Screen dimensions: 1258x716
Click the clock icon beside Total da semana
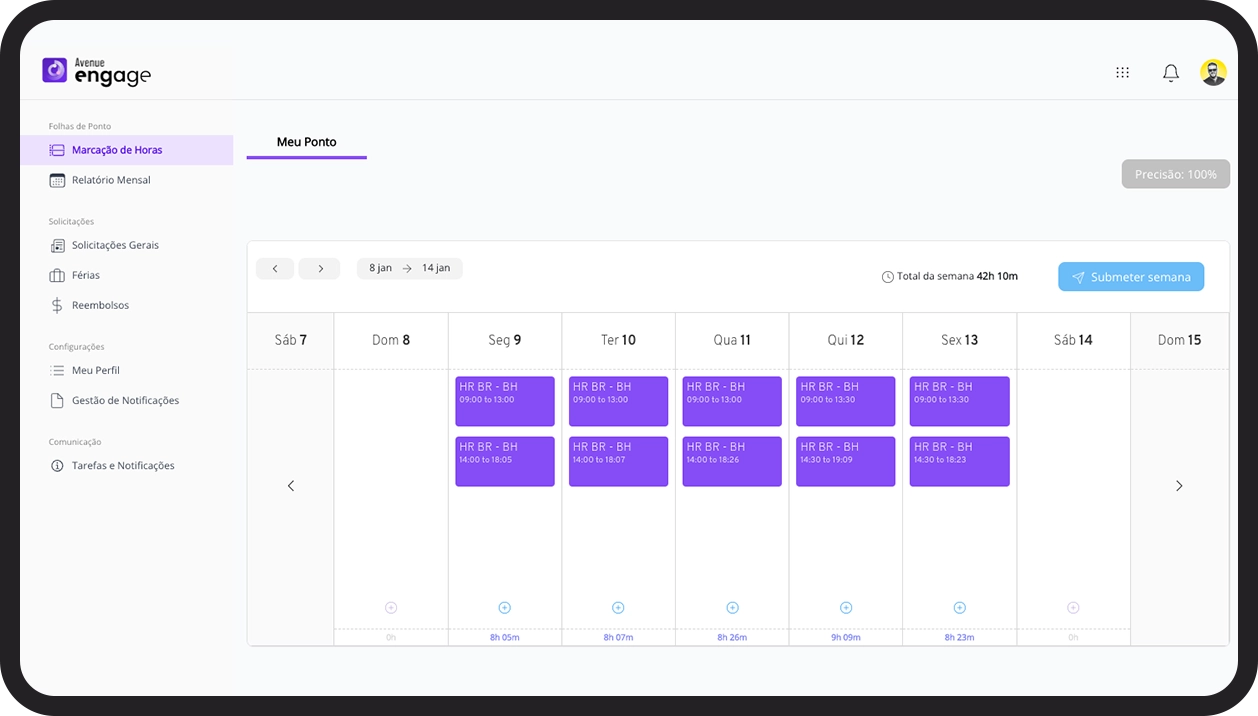pyautogui.click(x=887, y=277)
